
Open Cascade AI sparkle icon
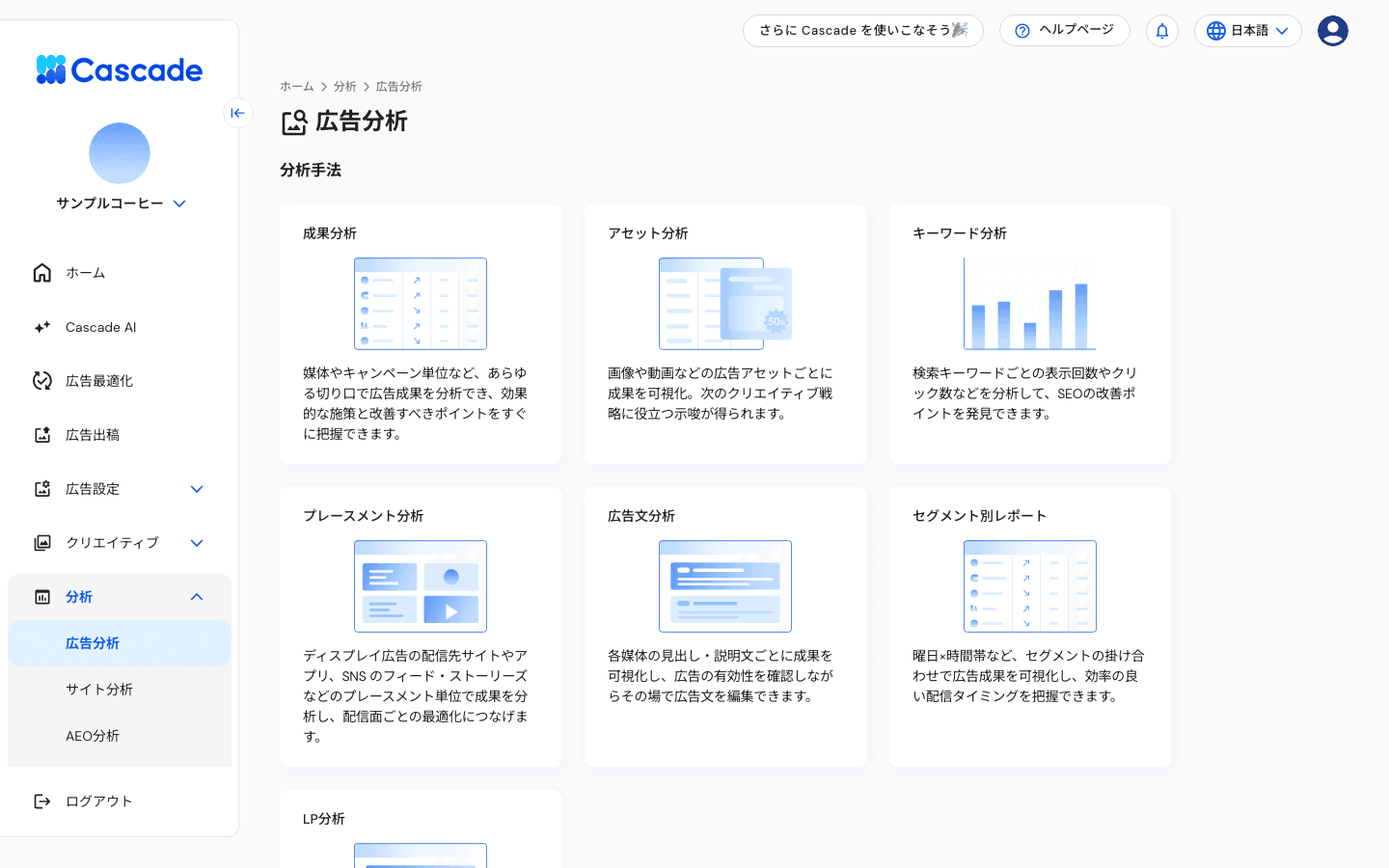(42, 327)
